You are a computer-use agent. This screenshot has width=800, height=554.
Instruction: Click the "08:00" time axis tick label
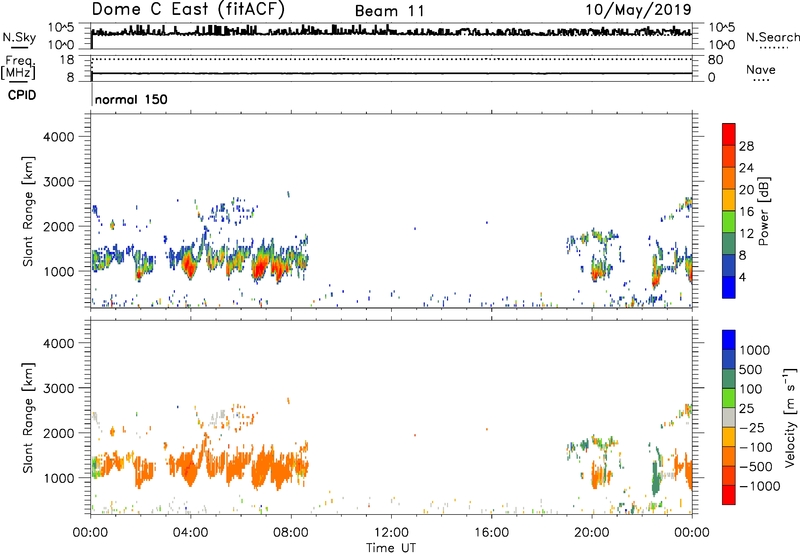(291, 533)
